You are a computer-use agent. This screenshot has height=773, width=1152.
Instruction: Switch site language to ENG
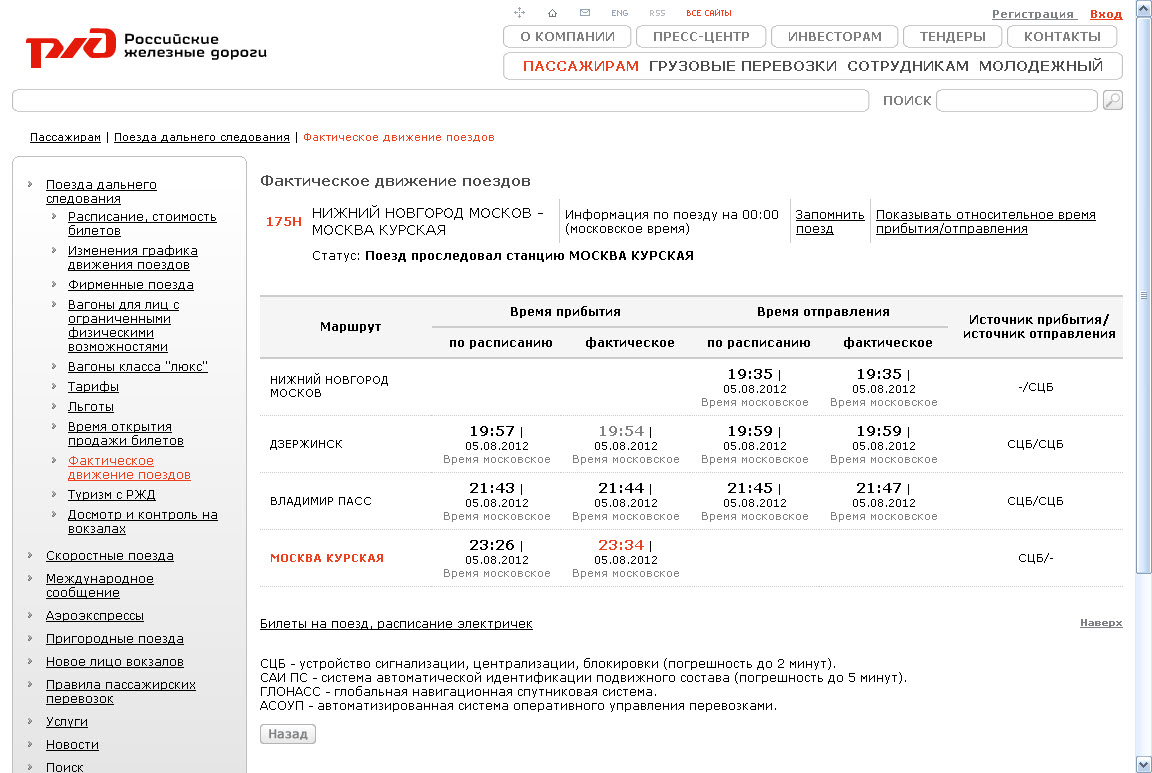619,13
